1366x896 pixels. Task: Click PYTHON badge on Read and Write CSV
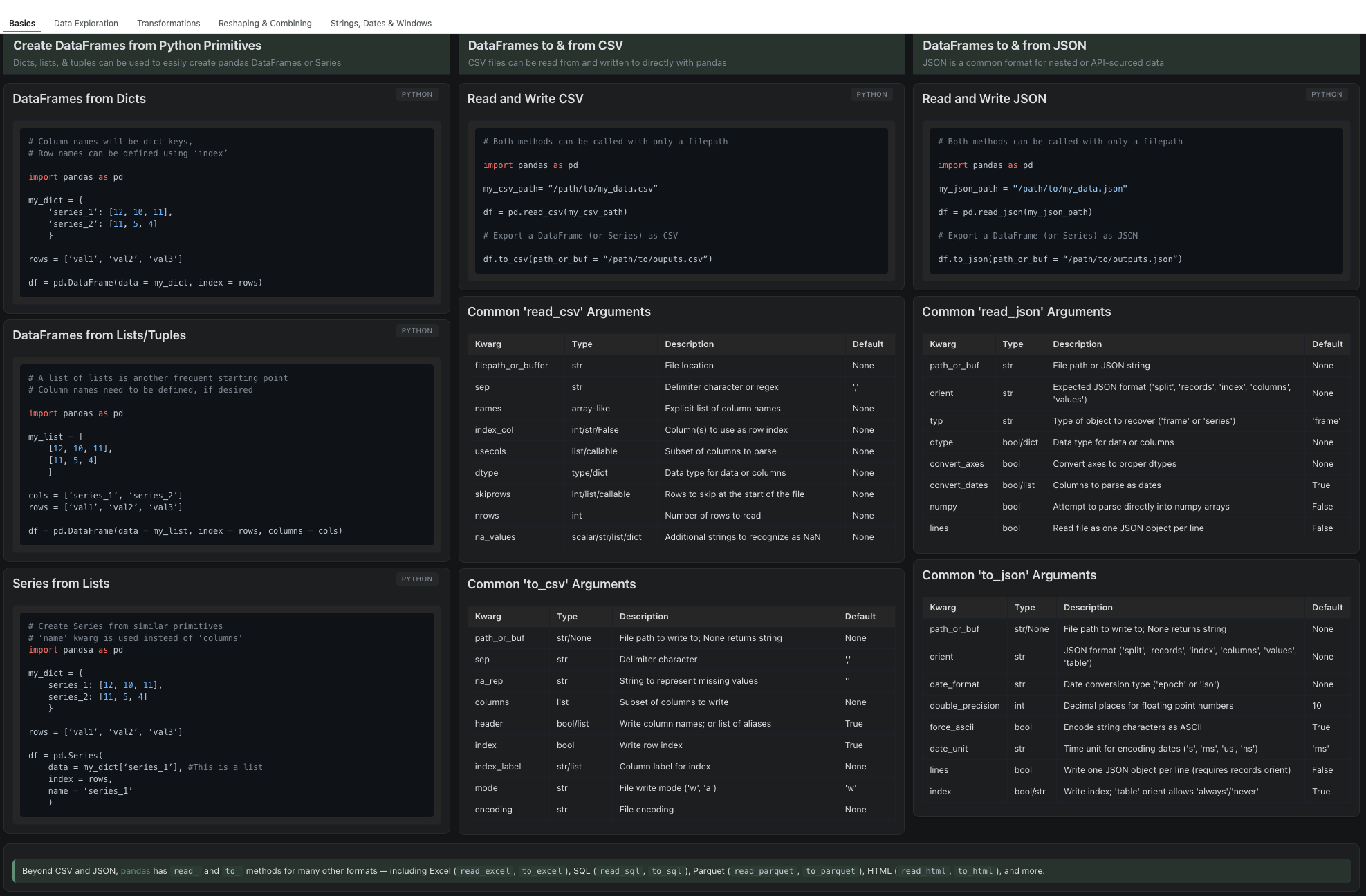coord(871,95)
